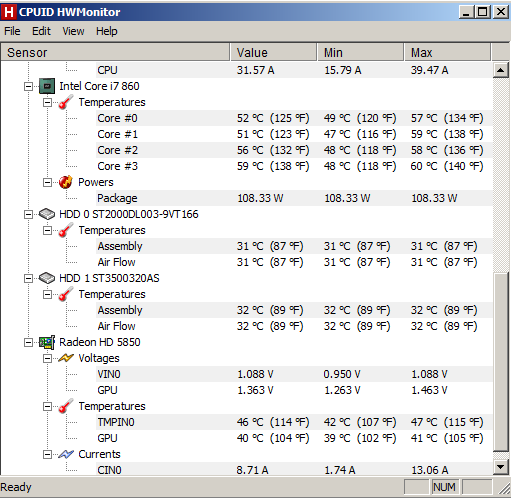Open the Help menu
511x498 pixels.
pos(107,31)
